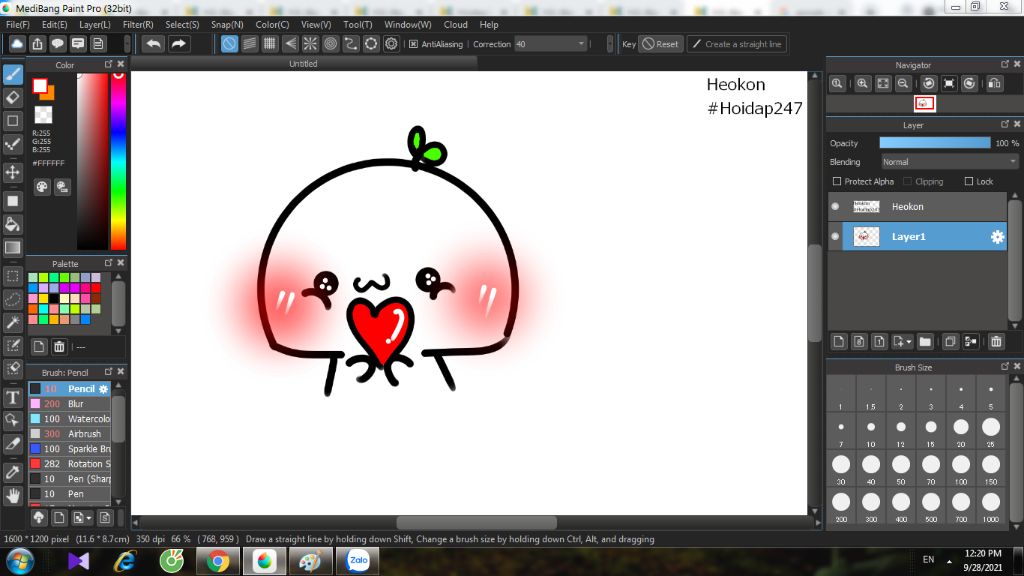Select the Lasso tool
The image size is (1024, 576).
pos(12,300)
